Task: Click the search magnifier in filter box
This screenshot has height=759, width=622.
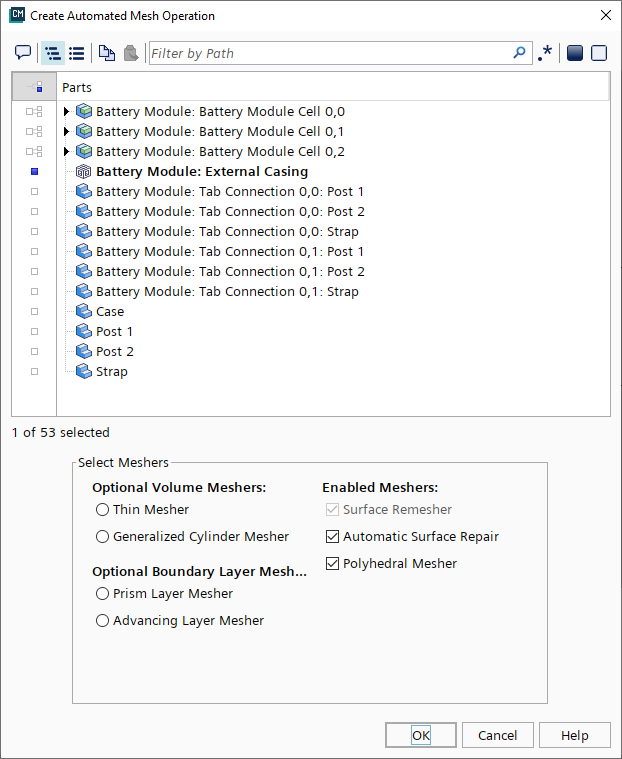Action: 519,53
